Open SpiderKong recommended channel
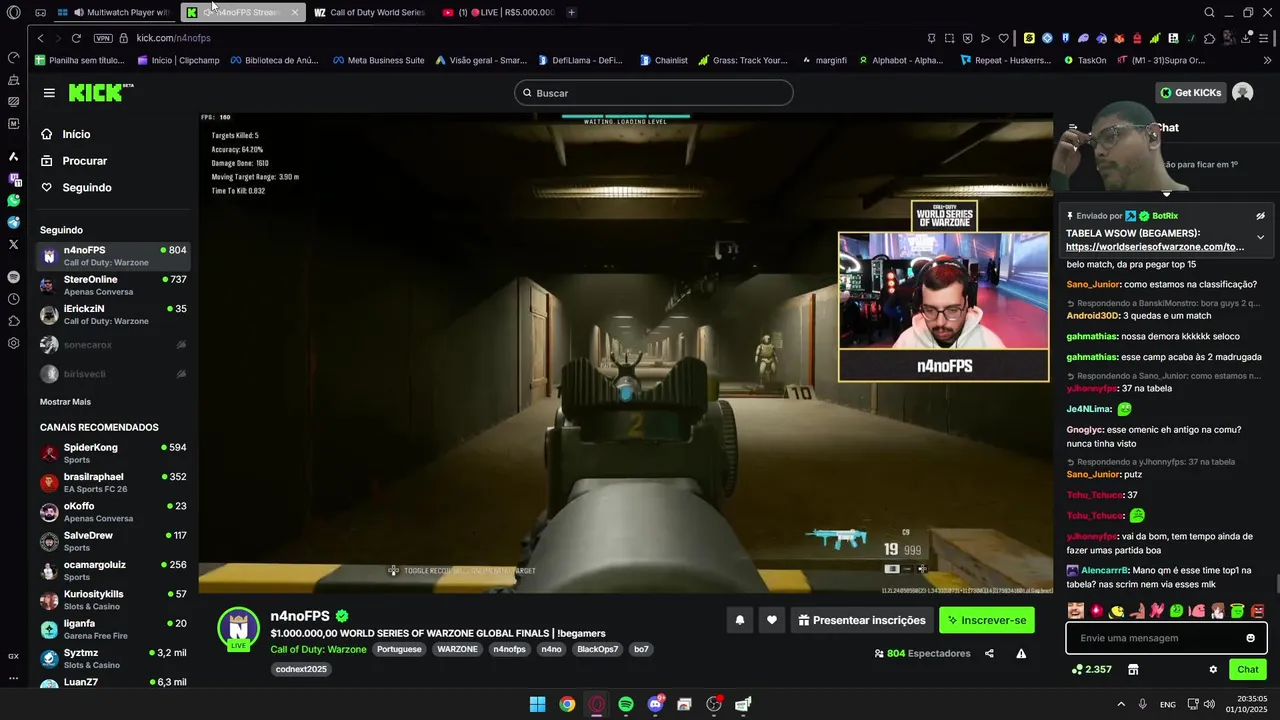Screen dimensions: 1280x720 coord(114,453)
